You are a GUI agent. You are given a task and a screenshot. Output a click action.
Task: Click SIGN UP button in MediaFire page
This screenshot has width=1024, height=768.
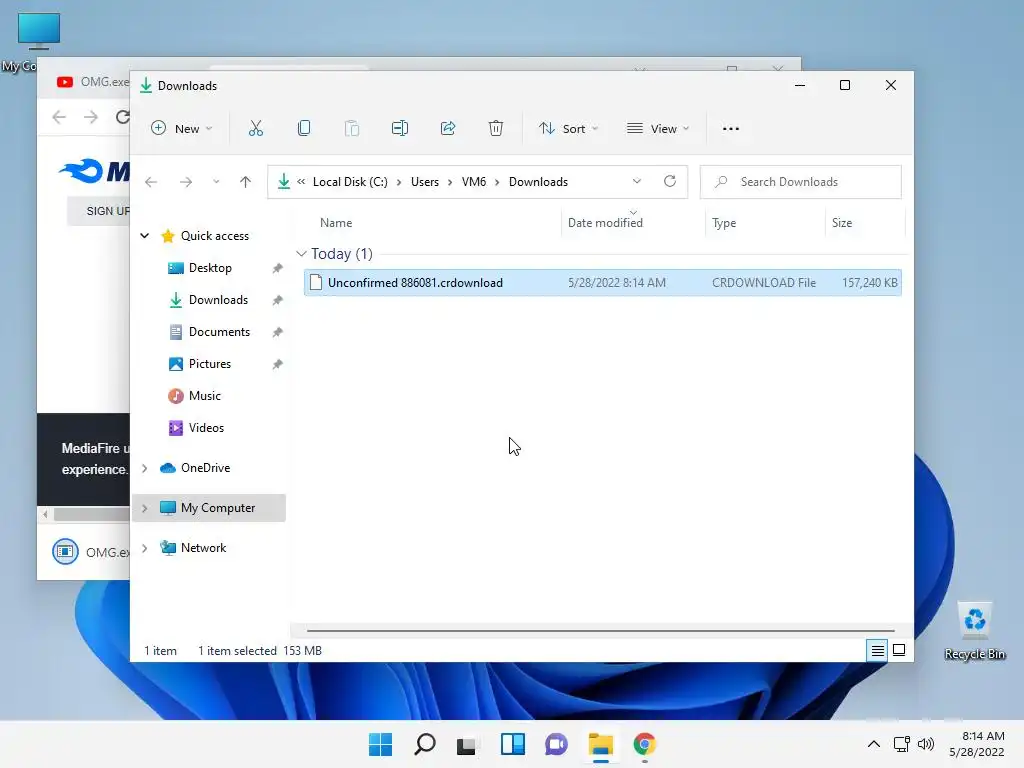click(x=99, y=211)
